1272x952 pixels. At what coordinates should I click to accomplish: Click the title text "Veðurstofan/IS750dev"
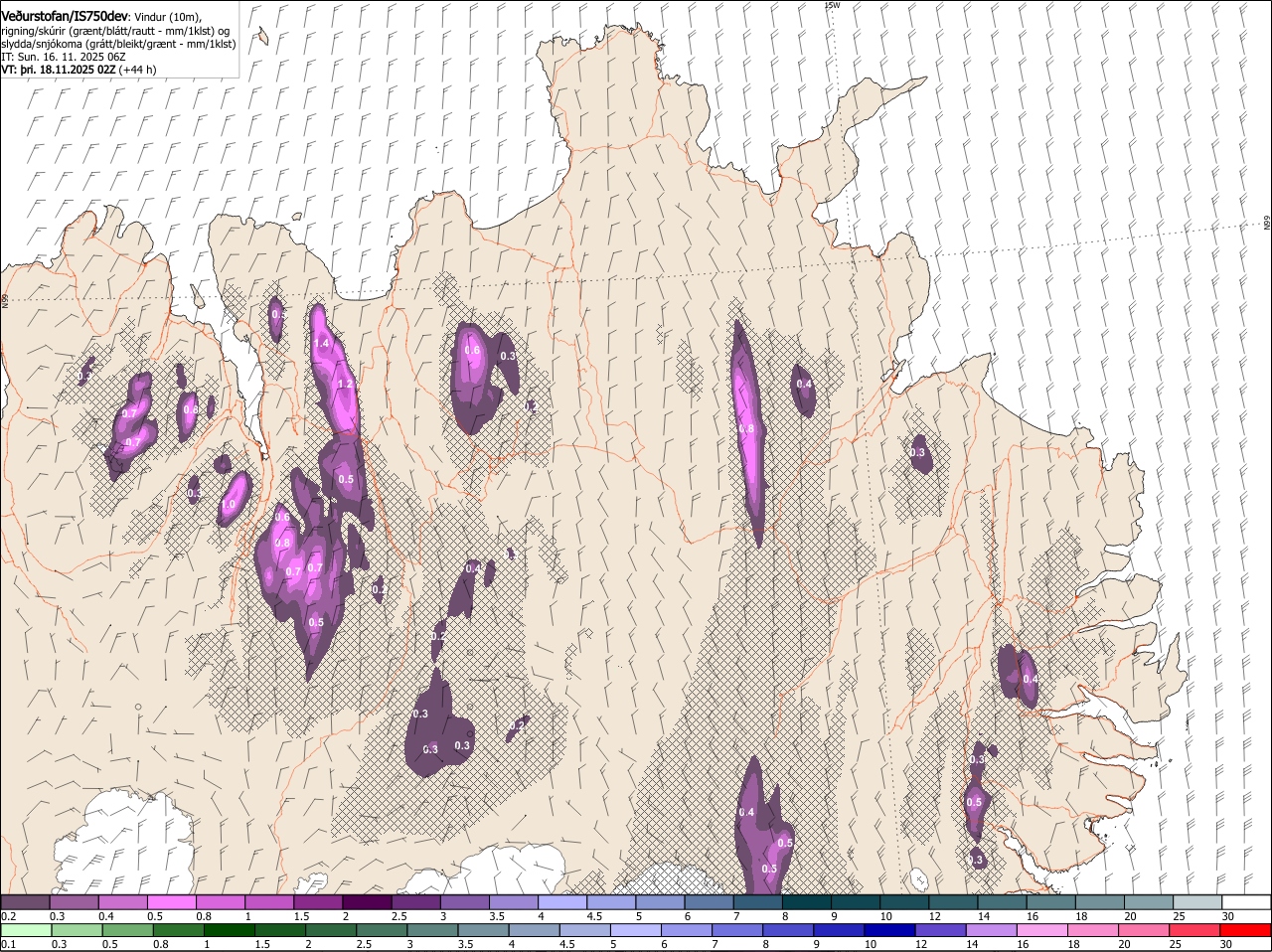pyautogui.click(x=65, y=16)
